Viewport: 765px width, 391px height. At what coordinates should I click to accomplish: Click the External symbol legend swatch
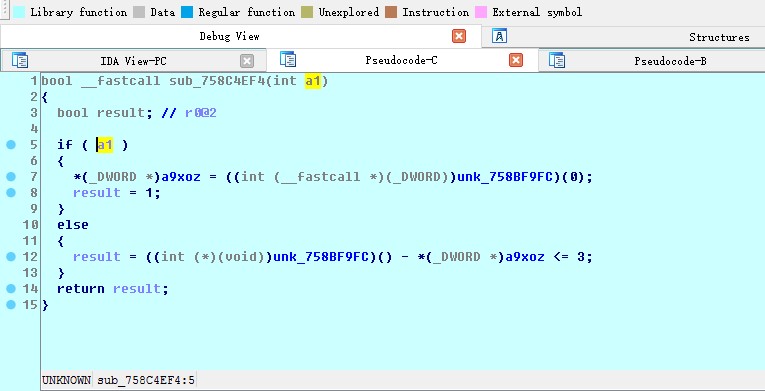[x=481, y=12]
